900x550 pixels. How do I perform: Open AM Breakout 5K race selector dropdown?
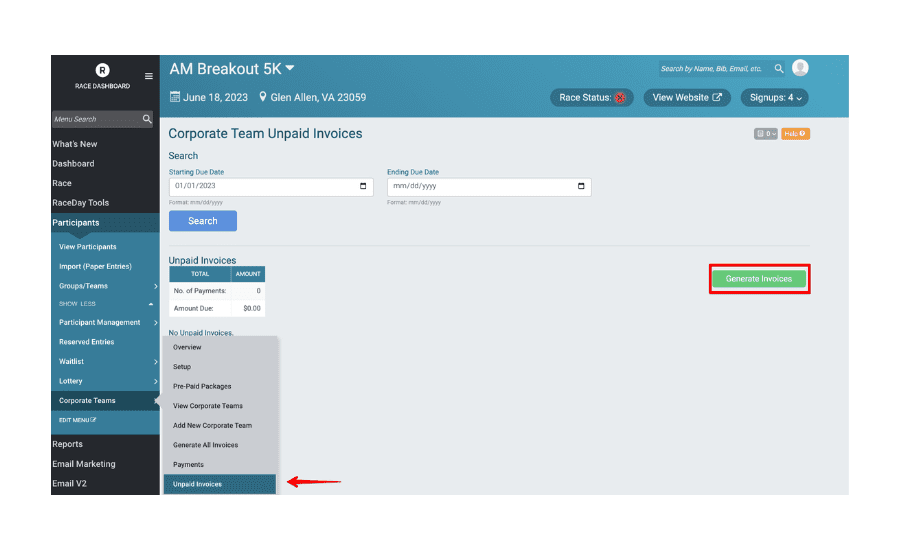(x=232, y=69)
